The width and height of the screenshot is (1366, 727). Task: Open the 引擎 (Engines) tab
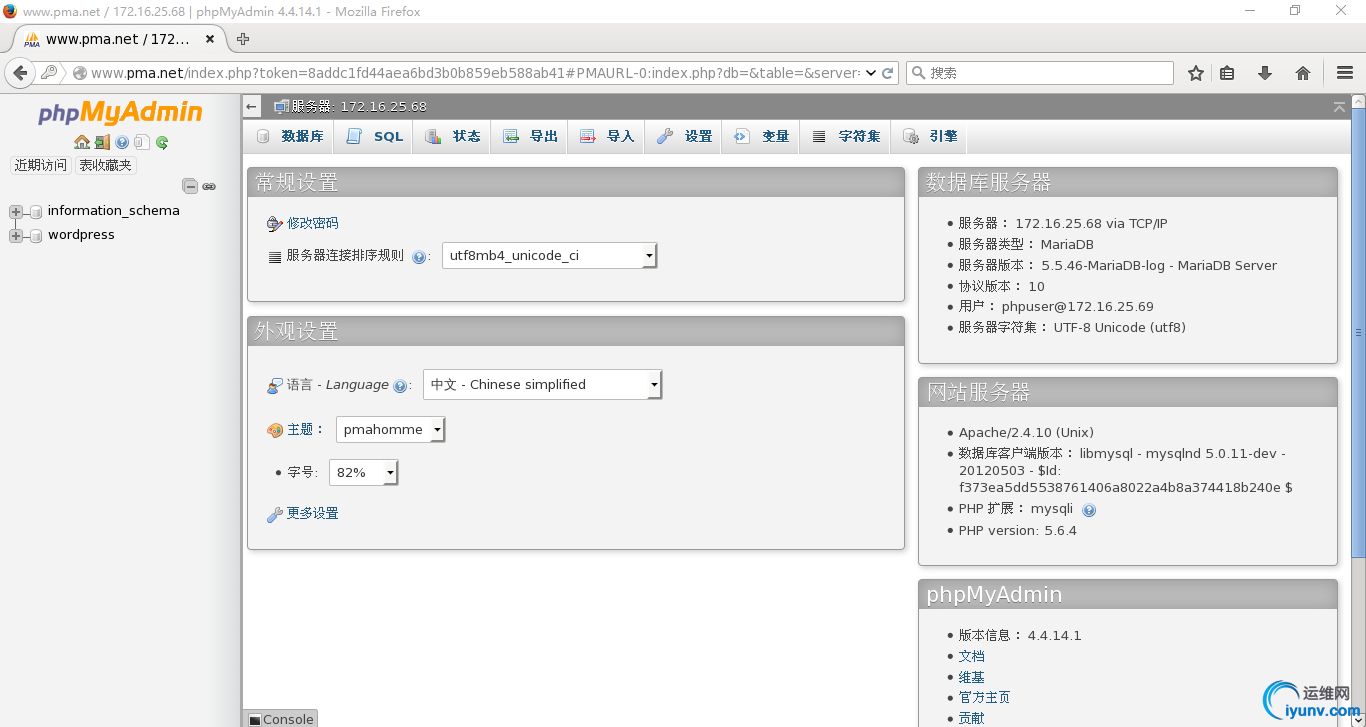click(x=930, y=136)
